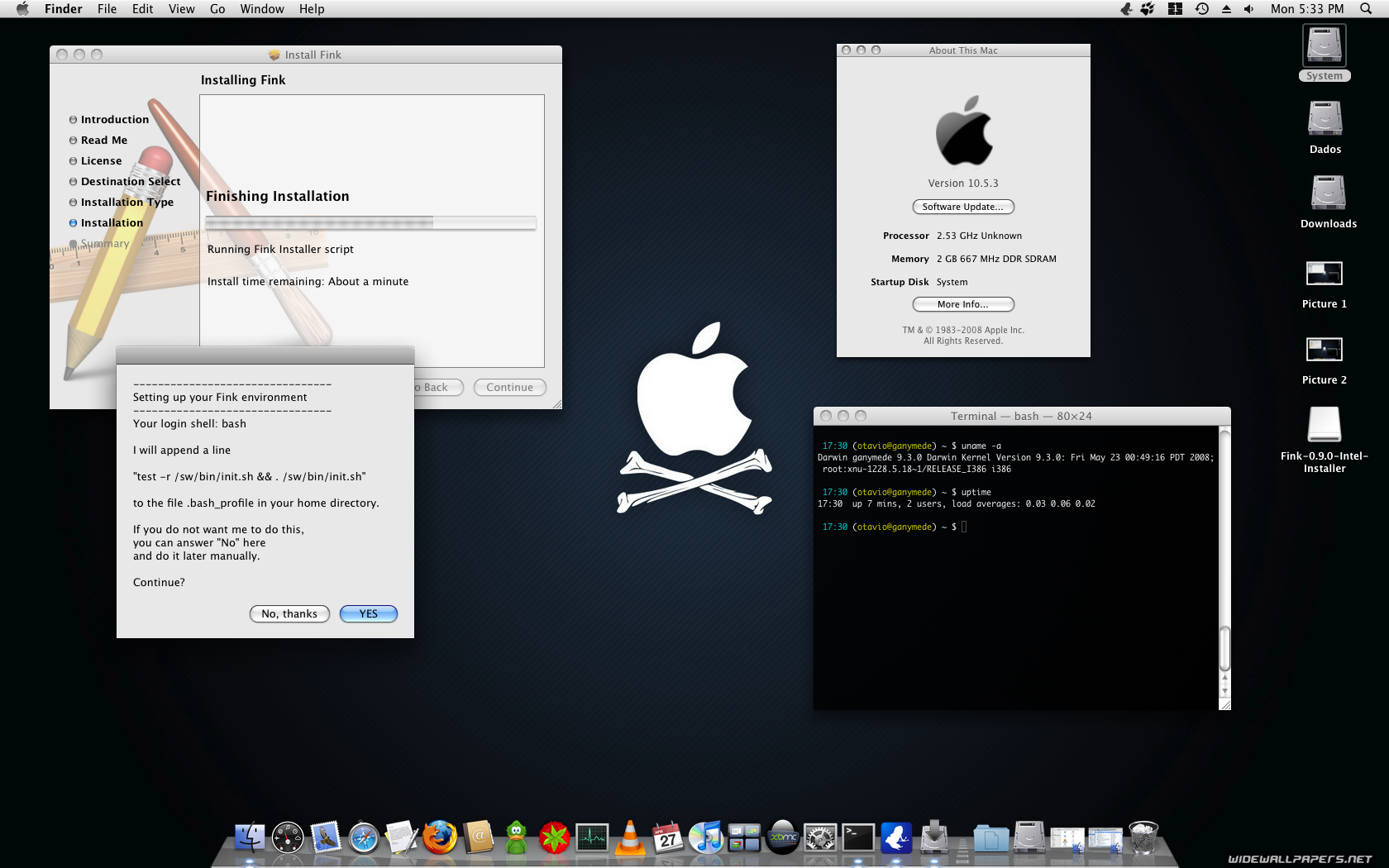Launch VLC traffic cone icon
This screenshot has height=868, width=1389.
630,837
